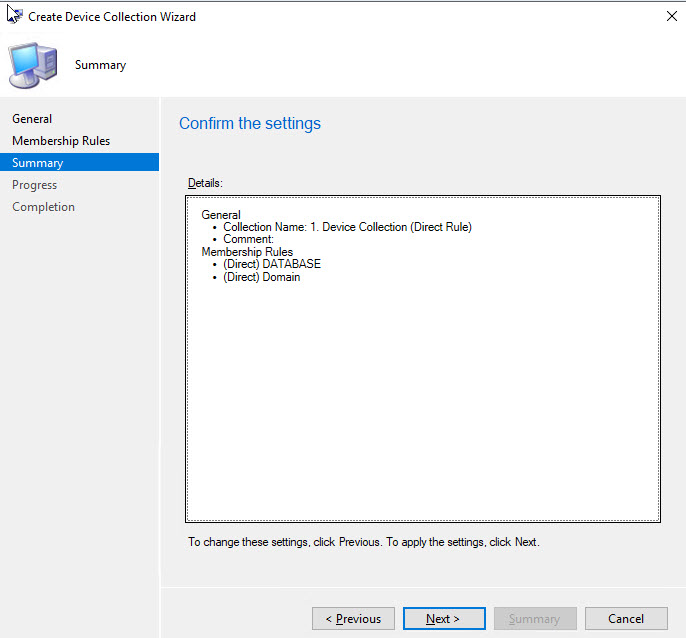The width and height of the screenshot is (686, 638).
Task: Select the (Direct) Domain rule entry
Action: [261, 278]
